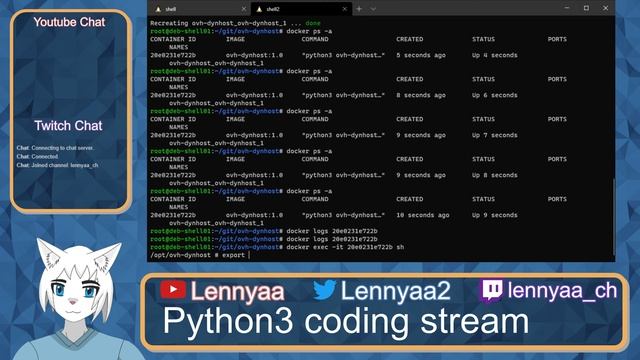This screenshot has height=360, width=640.
Task: Minimize the terminal window
Action: 567,8
